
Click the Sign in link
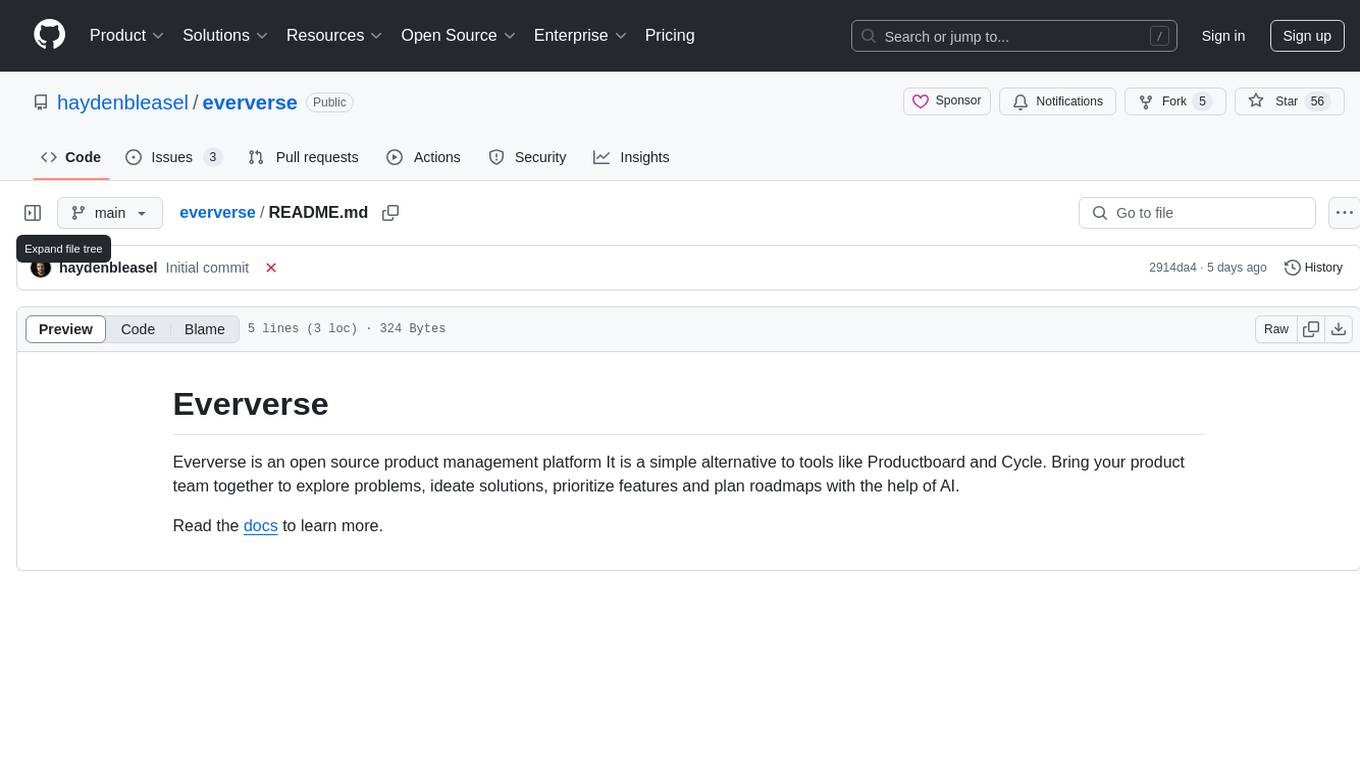(x=1223, y=36)
